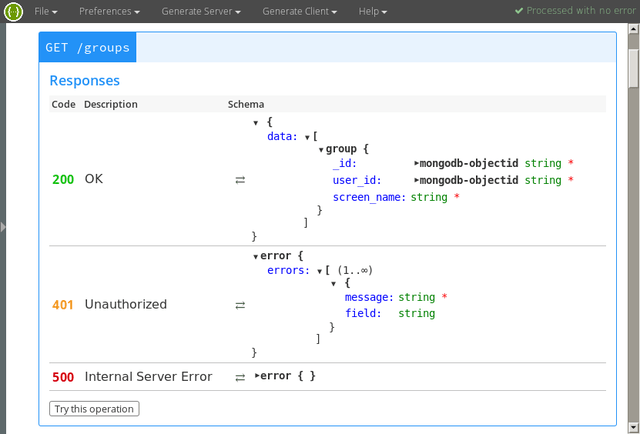The width and height of the screenshot is (640, 434).
Task: Toggle schema/JSON view for 401 response
Action: pos(240,305)
